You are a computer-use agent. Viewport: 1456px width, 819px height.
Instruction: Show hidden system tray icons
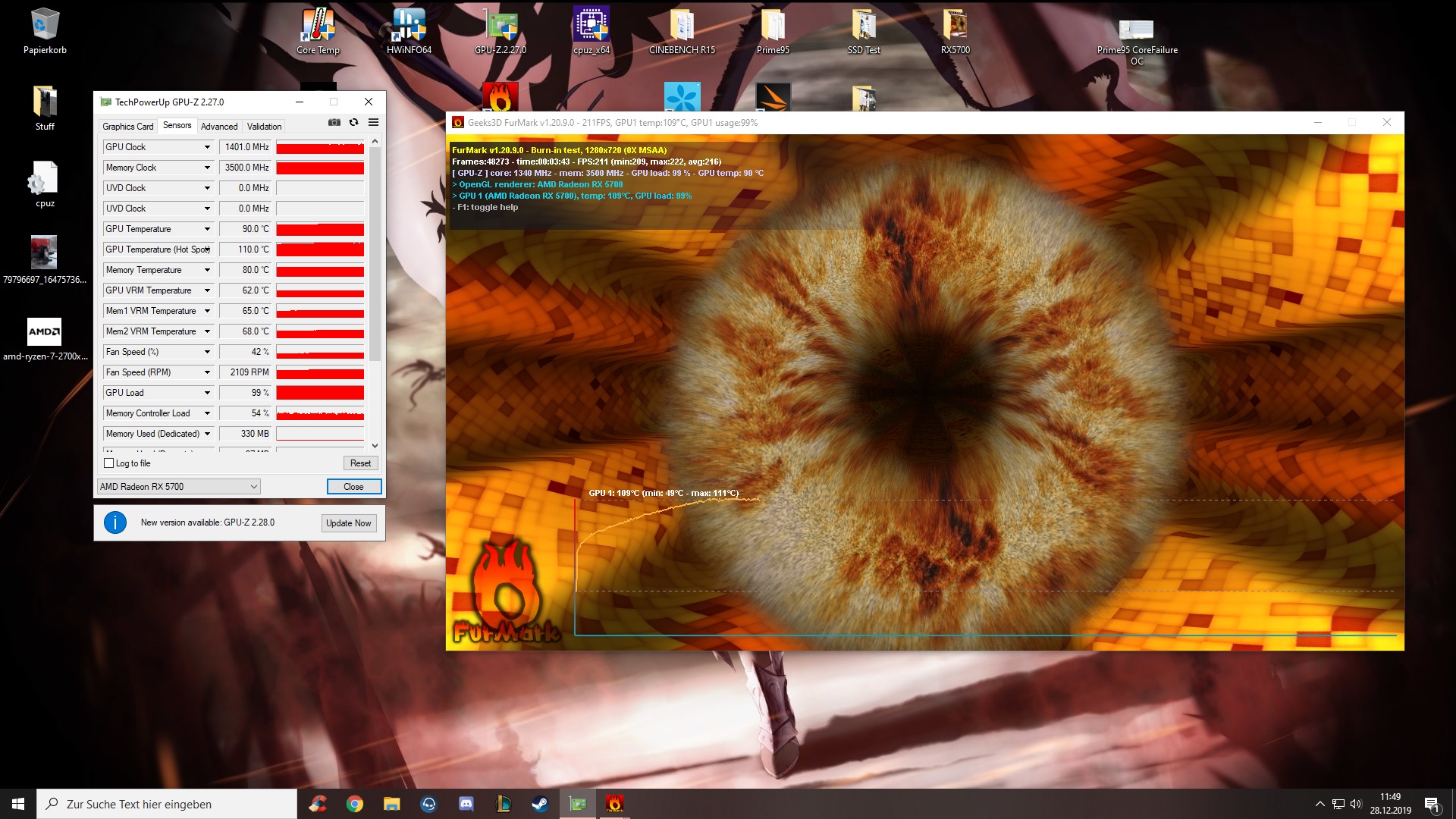tap(1319, 804)
